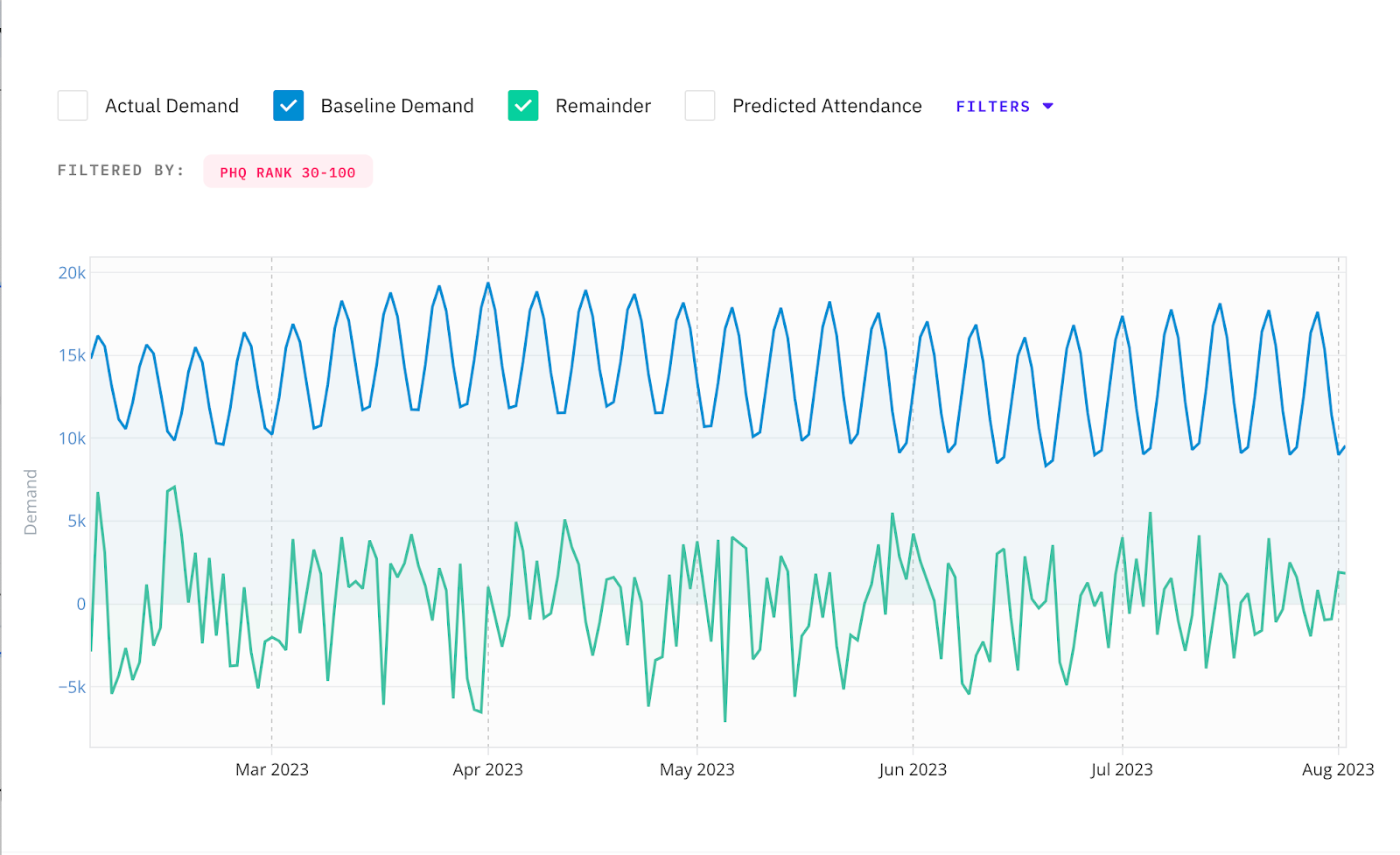The width and height of the screenshot is (1400, 855).
Task: Enable the Predicted Attendance checkbox
Action: click(700, 106)
